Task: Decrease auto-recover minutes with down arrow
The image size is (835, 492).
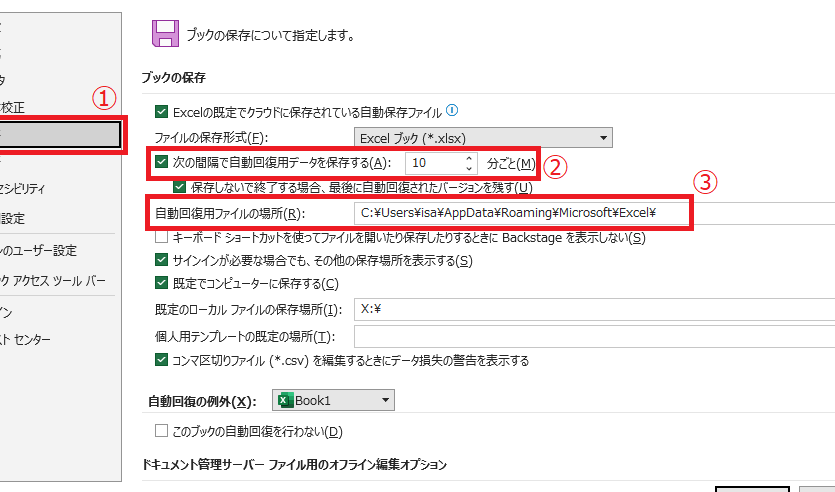Action: 469,168
